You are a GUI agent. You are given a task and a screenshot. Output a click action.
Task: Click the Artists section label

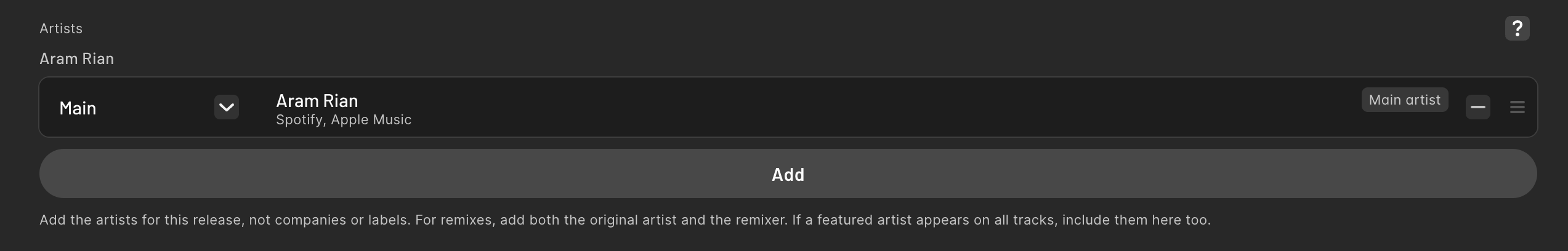(61, 28)
